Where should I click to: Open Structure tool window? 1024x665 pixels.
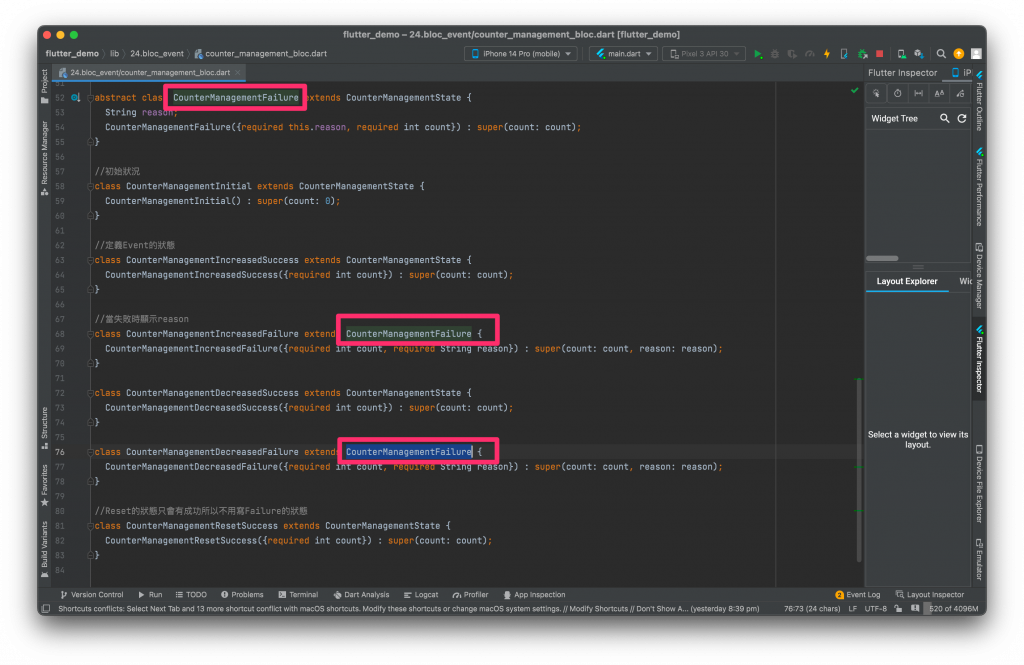pyautogui.click(x=44, y=429)
